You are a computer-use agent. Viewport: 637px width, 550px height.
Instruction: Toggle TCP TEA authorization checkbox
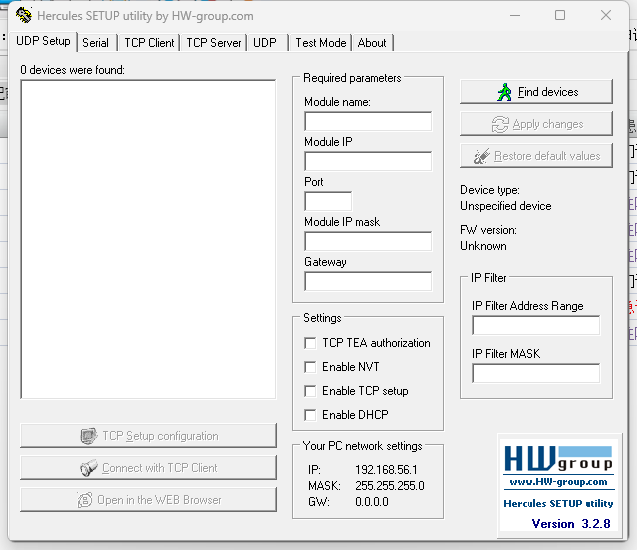310,343
